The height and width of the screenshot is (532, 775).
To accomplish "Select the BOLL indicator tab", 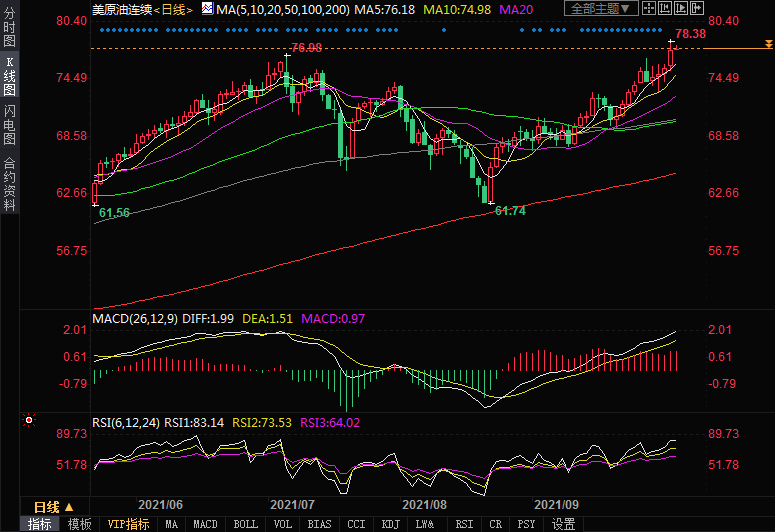I will (245, 524).
